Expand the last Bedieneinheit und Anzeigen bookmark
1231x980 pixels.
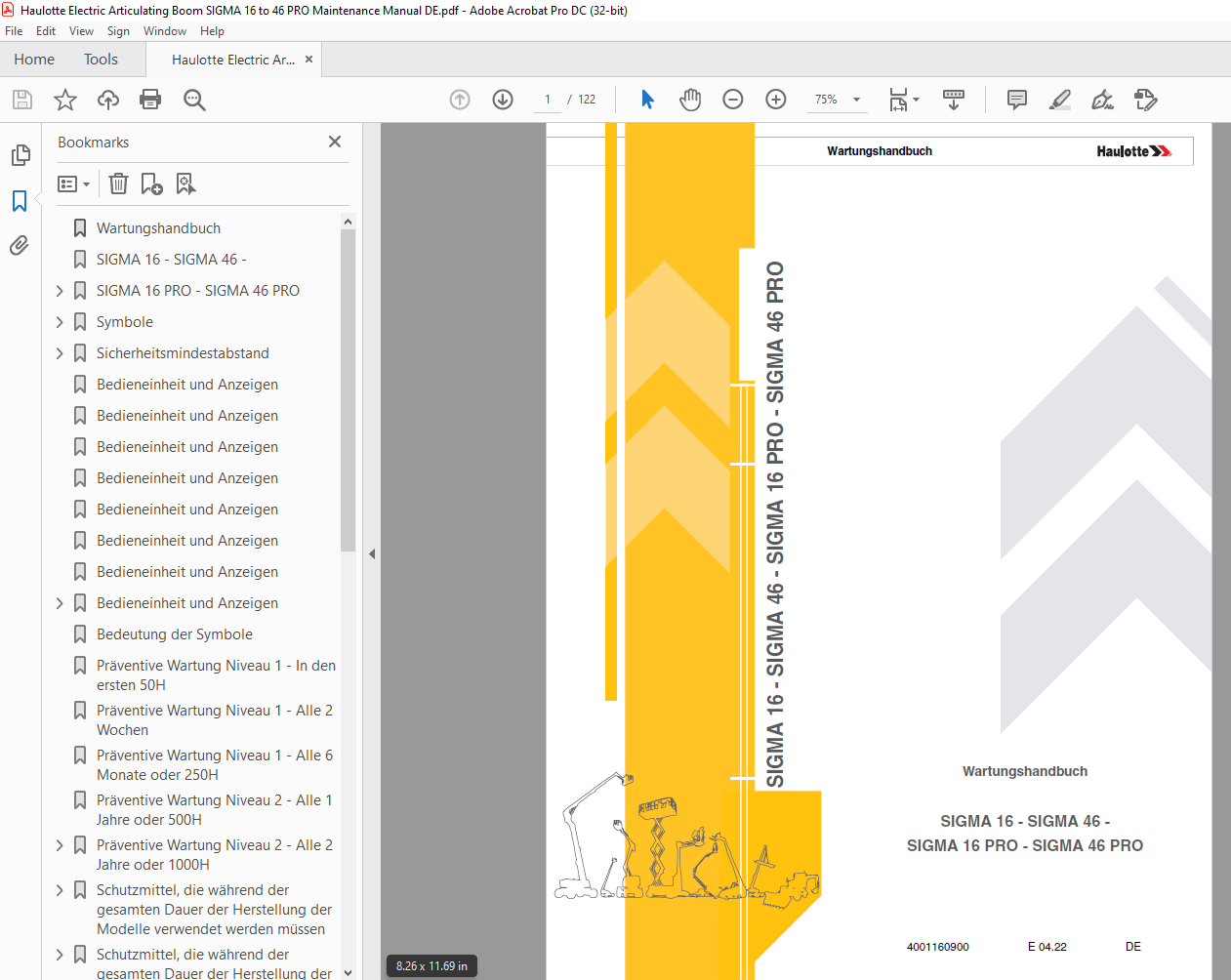coord(60,603)
